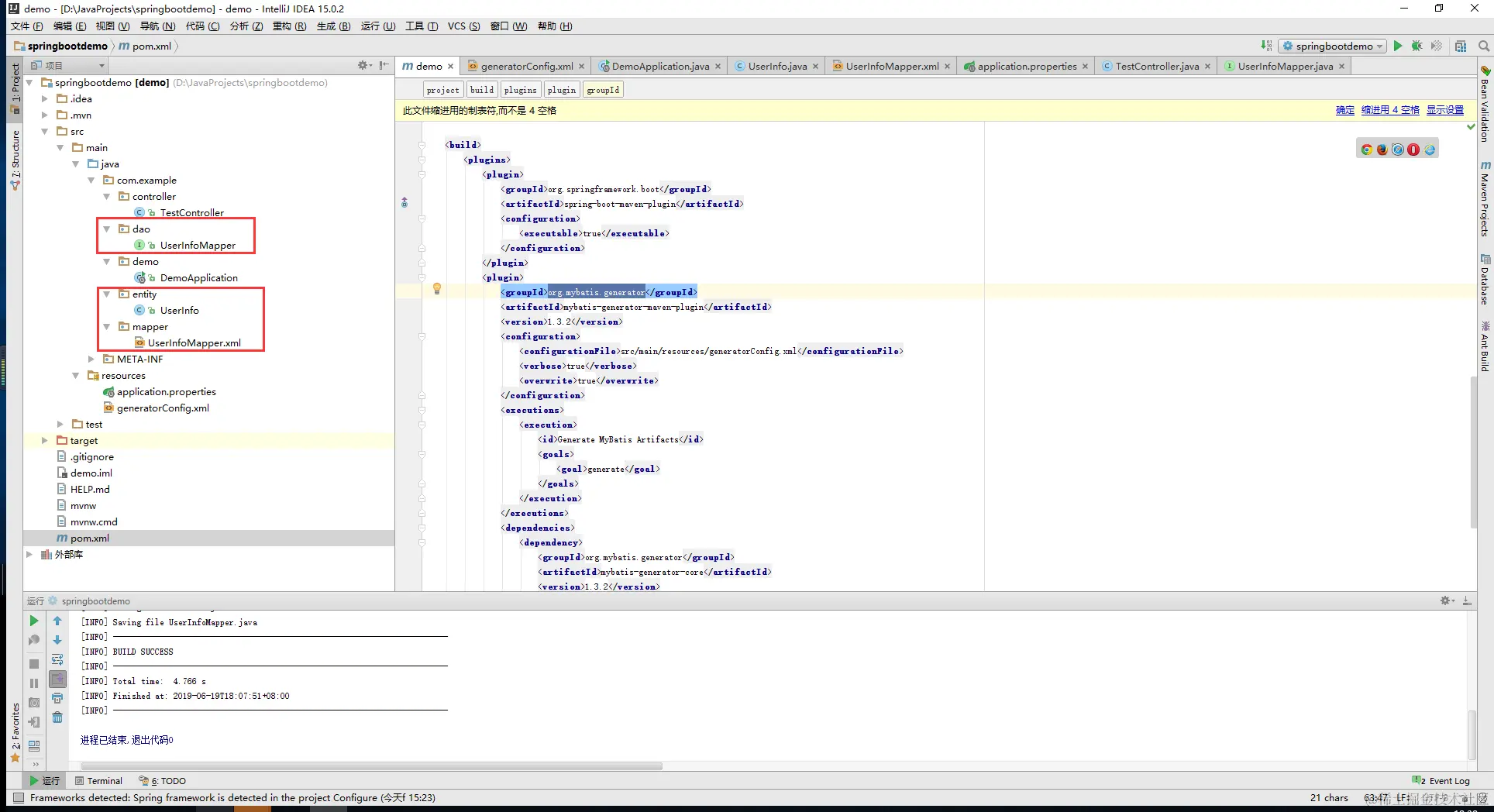
Task: Expand the META-INF folder
Action: [x=91, y=359]
